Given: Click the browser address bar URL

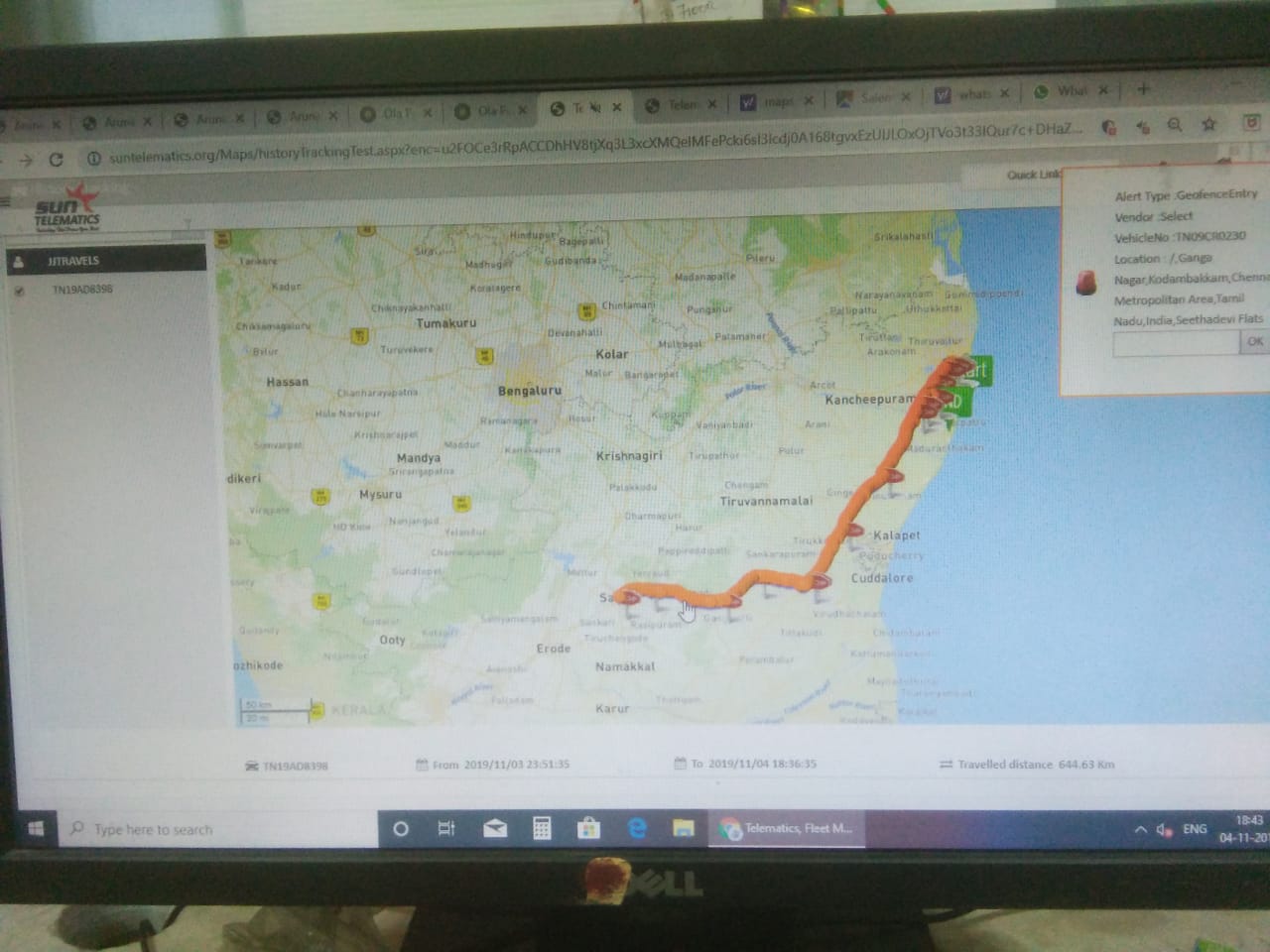Looking at the screenshot, I should [595, 143].
